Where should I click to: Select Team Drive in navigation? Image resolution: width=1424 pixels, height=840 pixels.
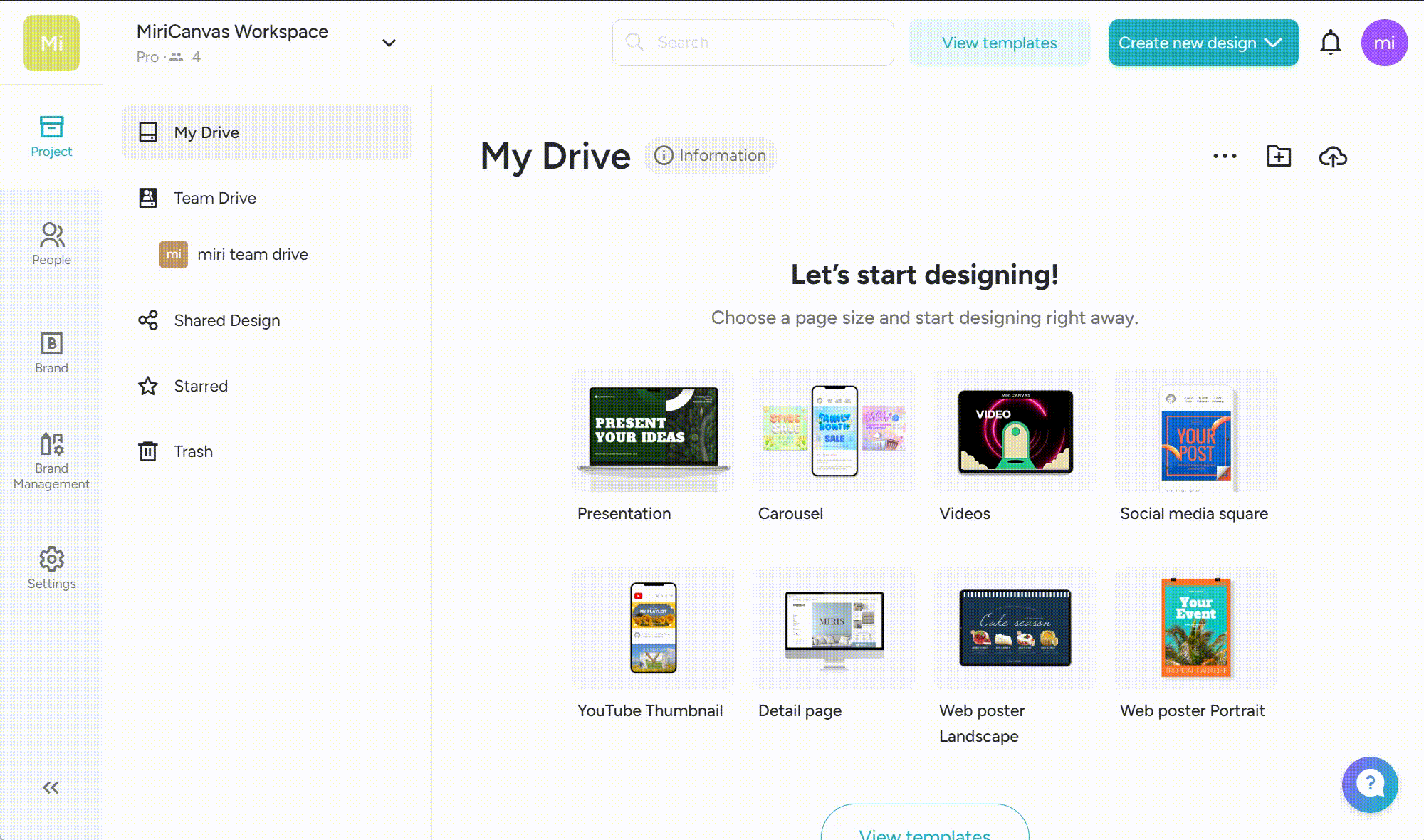(214, 198)
